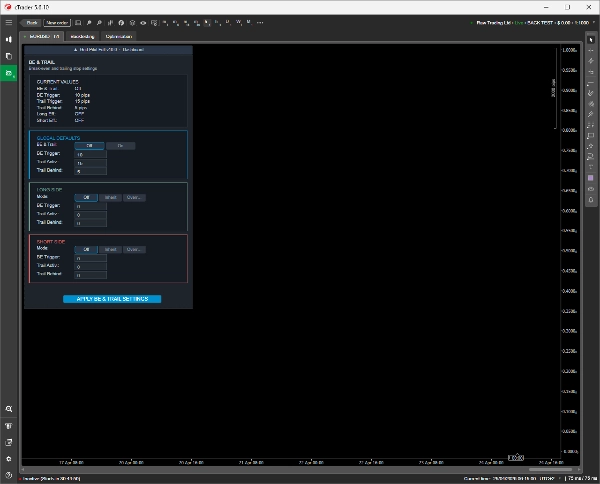600x484 pixels.
Task: Expand the account selector dropdown arrow
Action: pyautogui.click(x=594, y=23)
